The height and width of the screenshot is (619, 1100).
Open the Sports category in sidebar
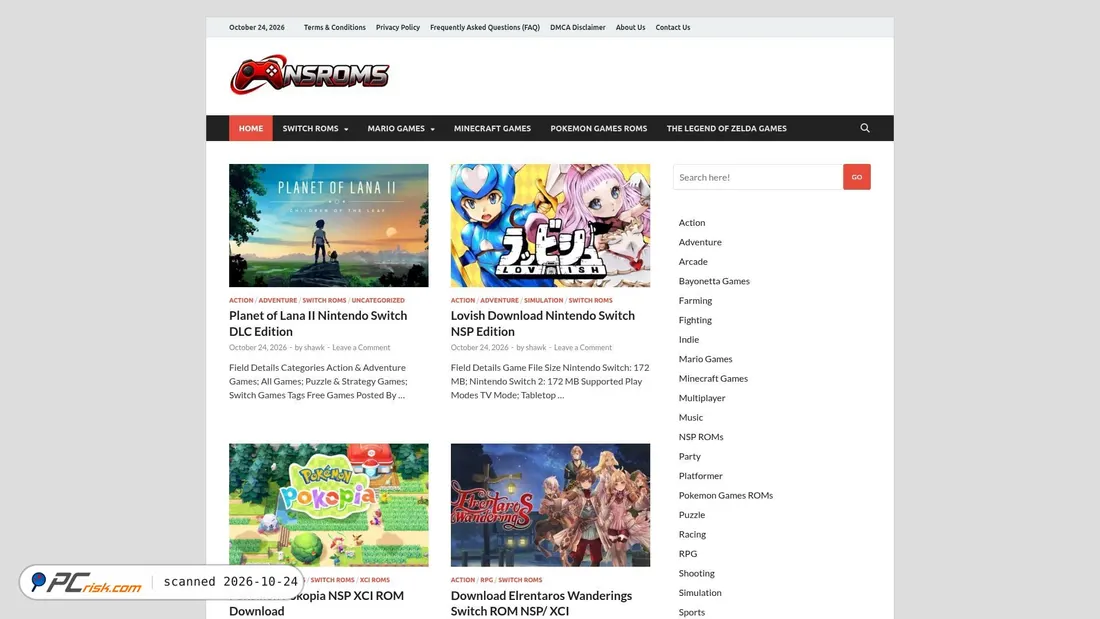coord(691,613)
